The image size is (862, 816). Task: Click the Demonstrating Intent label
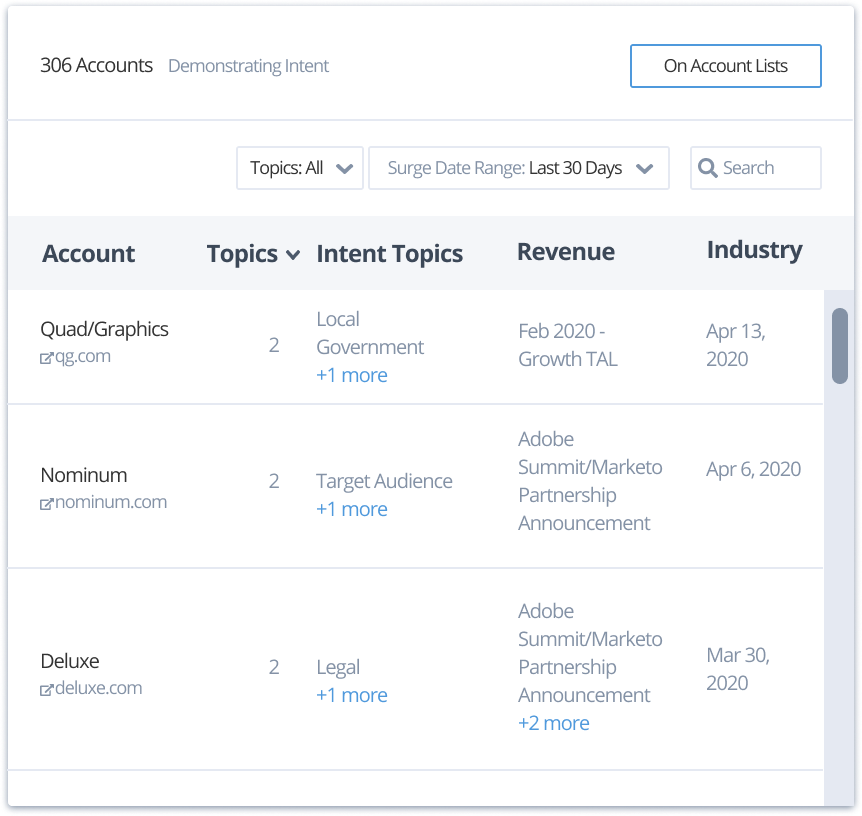coord(249,65)
